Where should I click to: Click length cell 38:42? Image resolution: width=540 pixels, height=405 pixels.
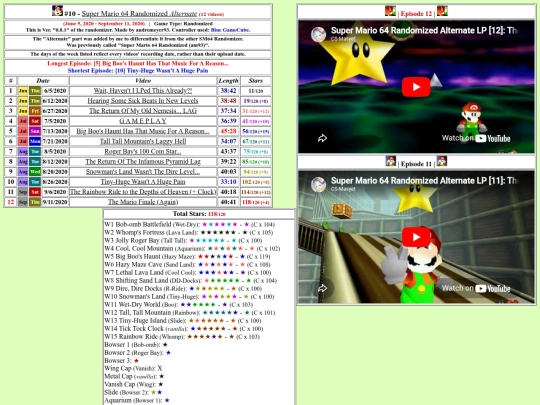[228, 91]
